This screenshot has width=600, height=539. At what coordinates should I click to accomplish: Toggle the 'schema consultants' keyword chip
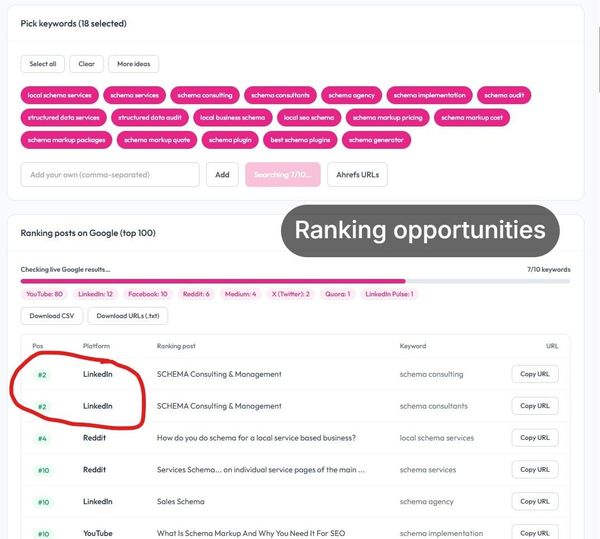pyautogui.click(x=280, y=95)
